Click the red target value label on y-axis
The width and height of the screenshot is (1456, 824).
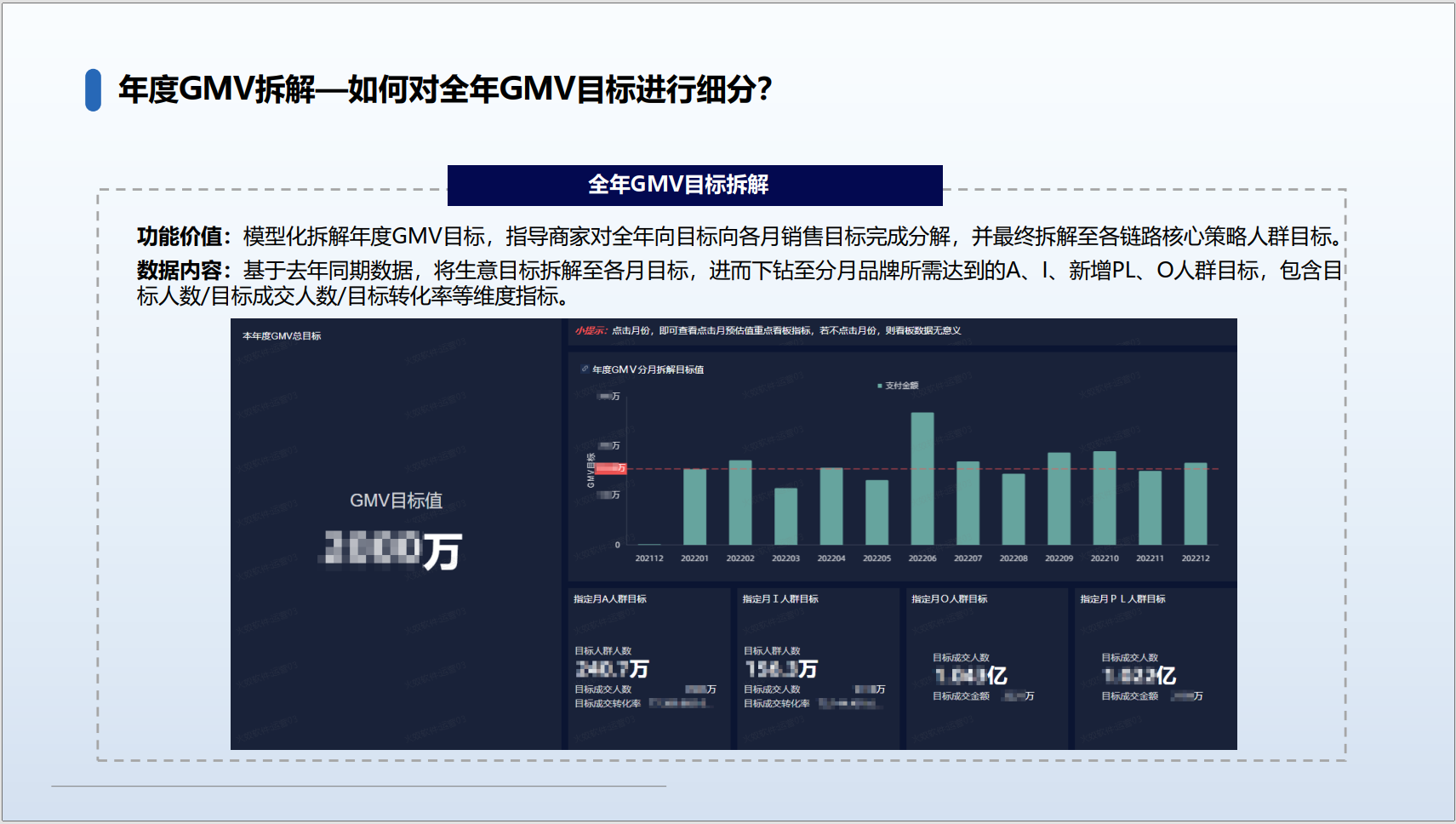tap(611, 468)
